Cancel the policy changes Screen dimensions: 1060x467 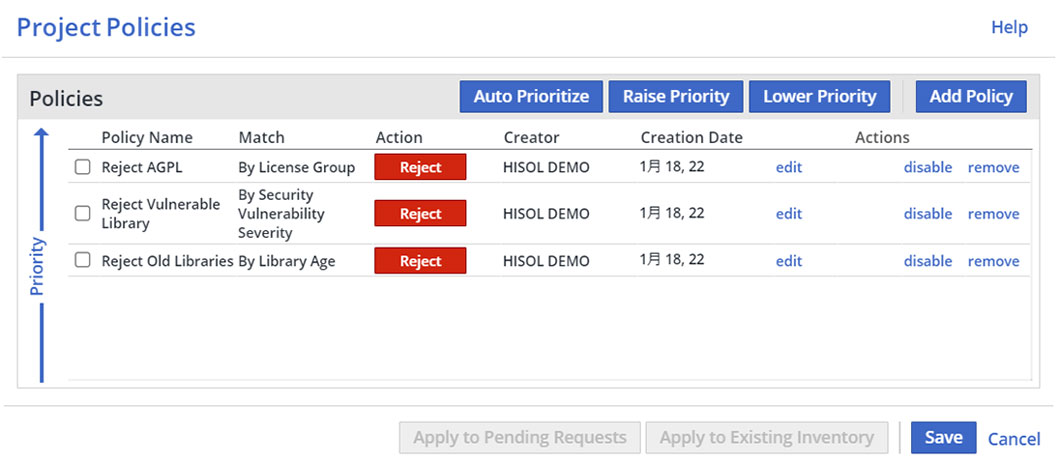(x=1014, y=439)
